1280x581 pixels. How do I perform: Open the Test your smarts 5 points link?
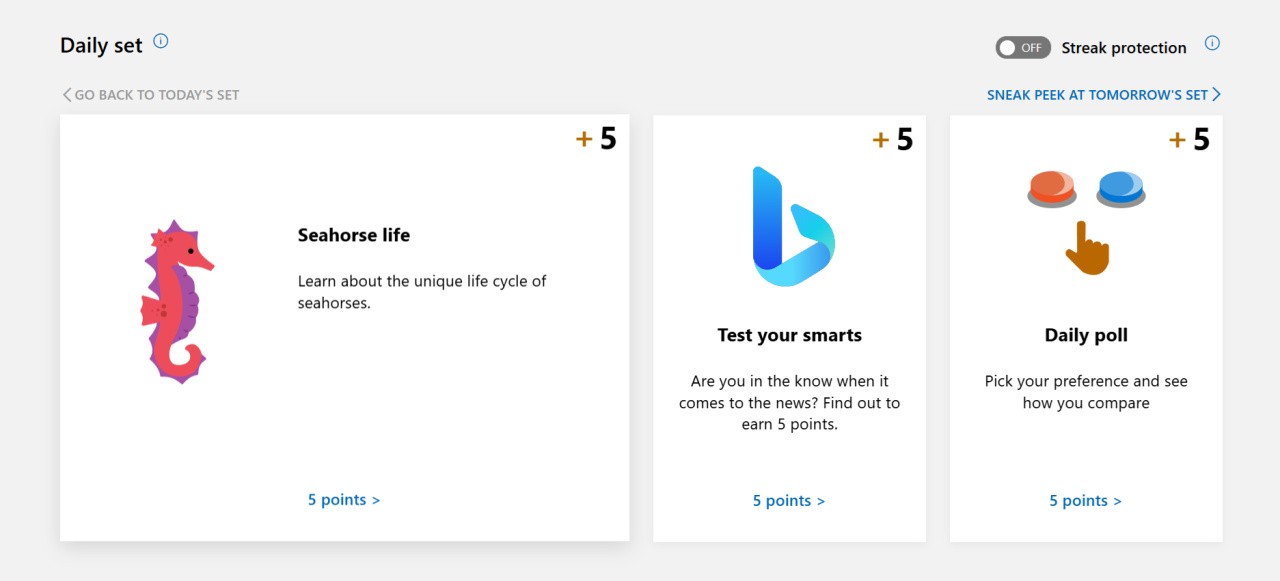pos(789,501)
